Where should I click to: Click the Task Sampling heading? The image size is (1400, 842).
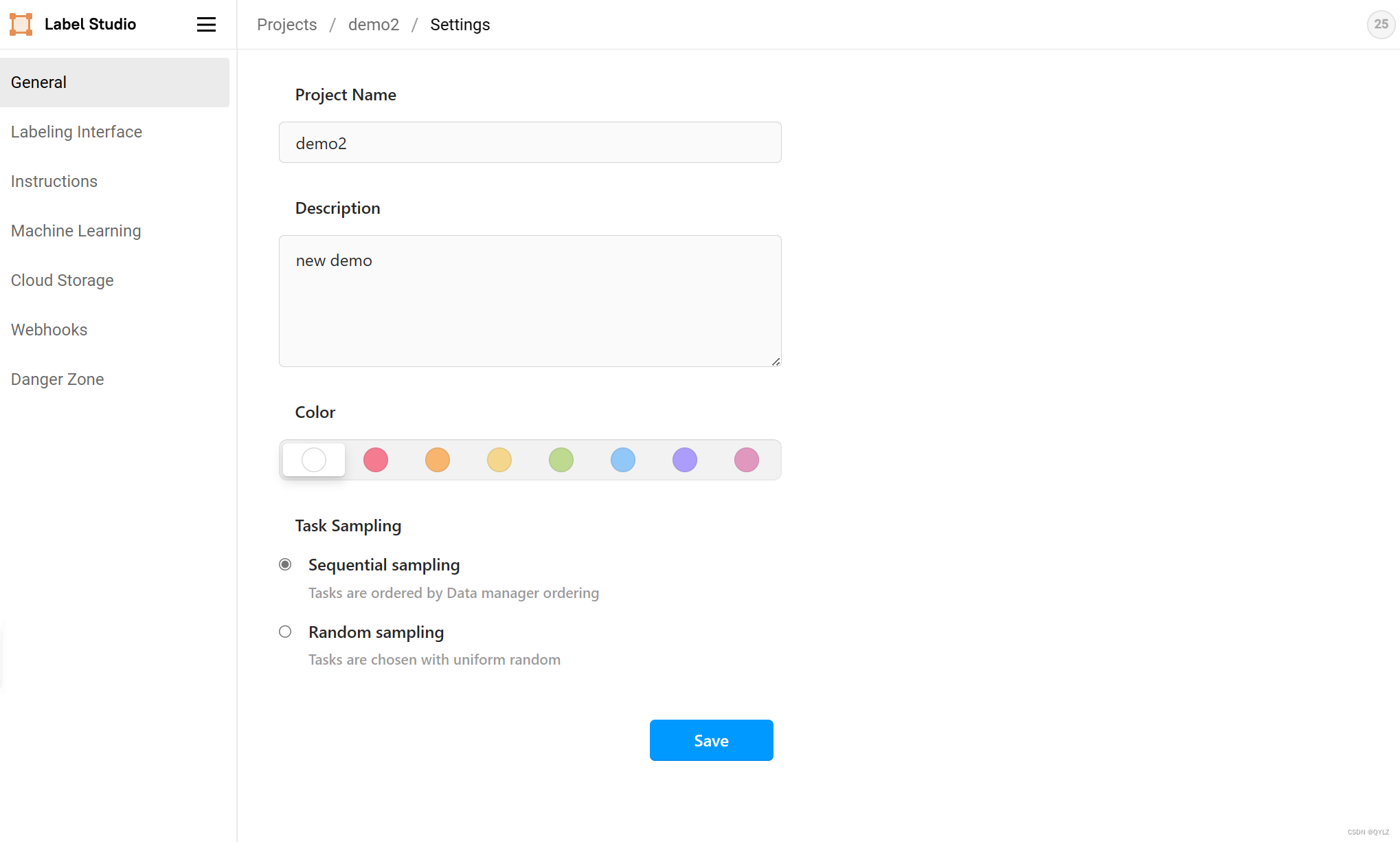pyautogui.click(x=348, y=526)
